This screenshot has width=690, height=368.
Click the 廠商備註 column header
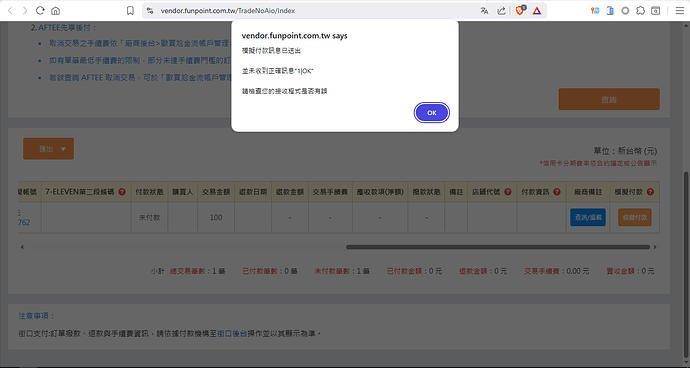point(588,192)
